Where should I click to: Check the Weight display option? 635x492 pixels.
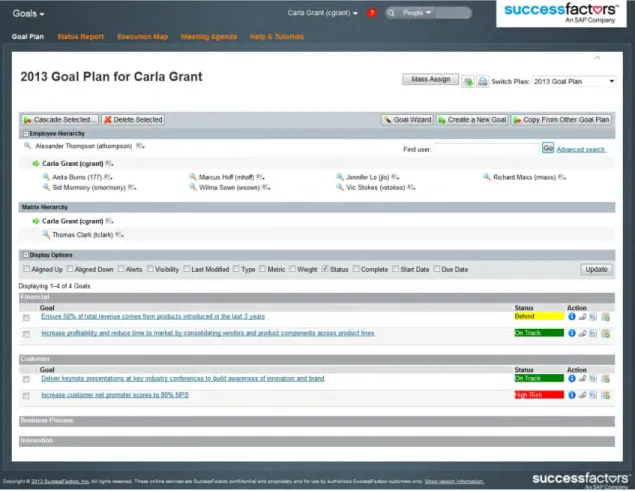(292, 269)
